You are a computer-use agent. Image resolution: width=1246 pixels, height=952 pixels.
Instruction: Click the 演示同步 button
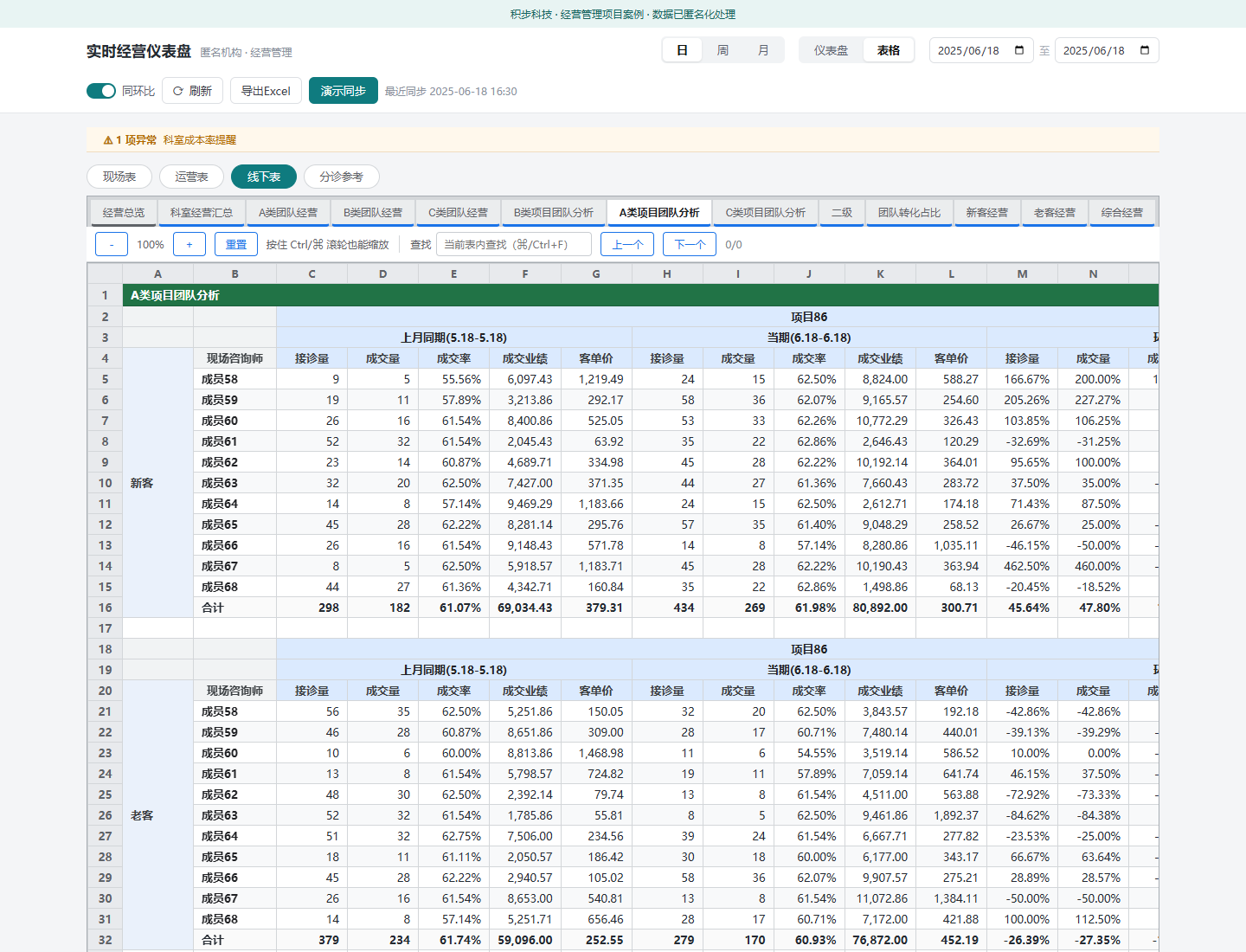point(344,91)
